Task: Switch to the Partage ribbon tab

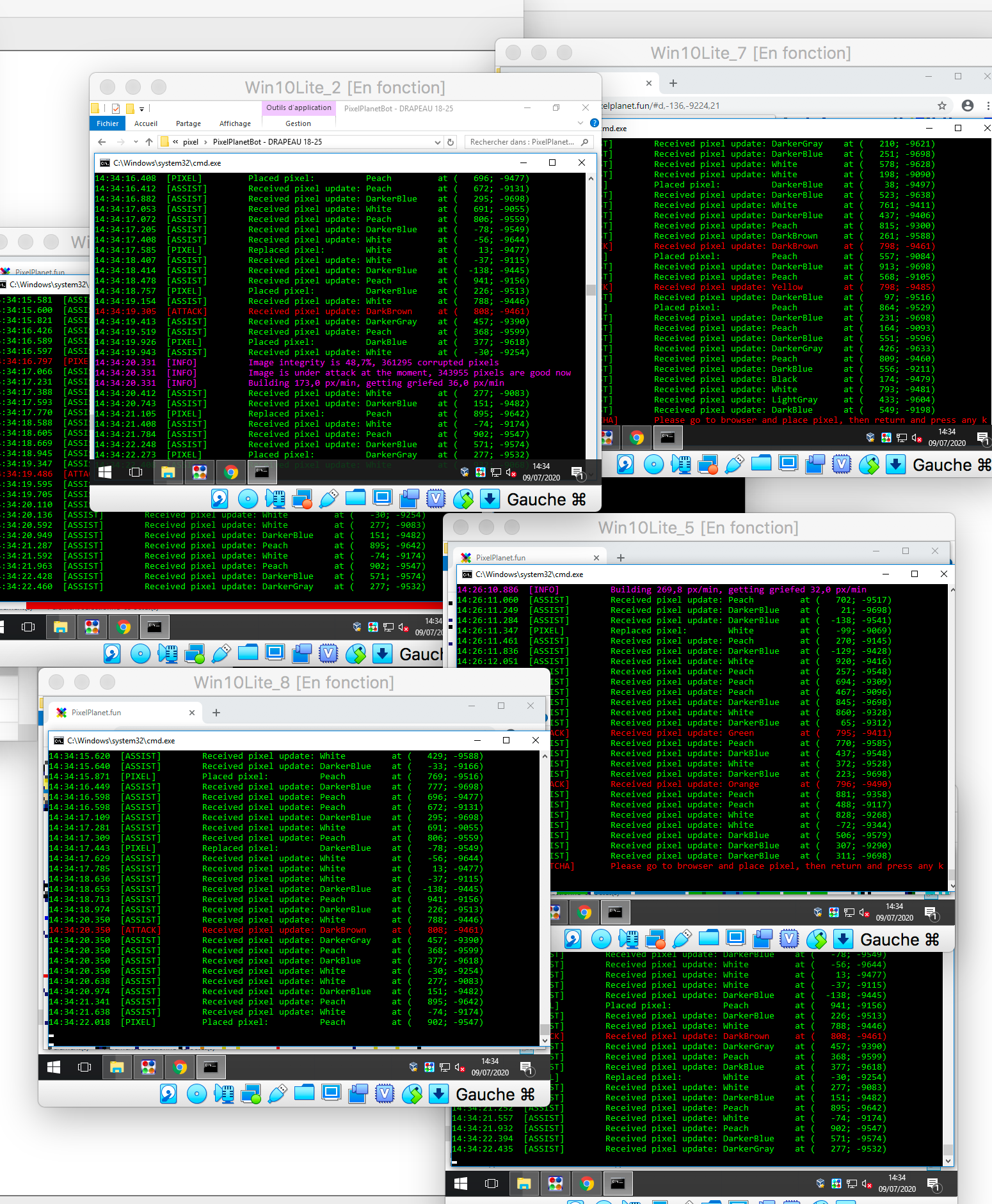Action: (188, 123)
